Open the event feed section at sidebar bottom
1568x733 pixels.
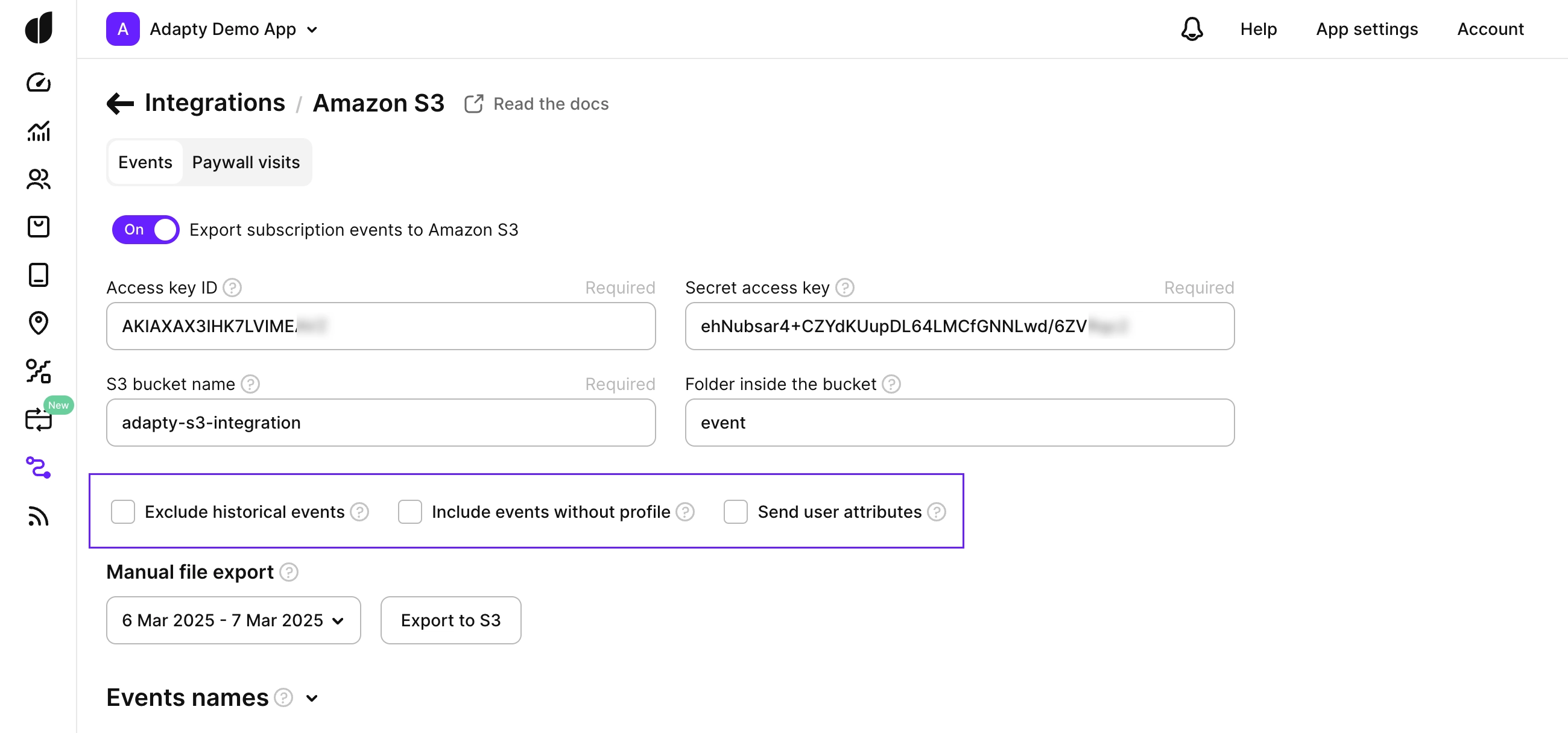click(39, 517)
